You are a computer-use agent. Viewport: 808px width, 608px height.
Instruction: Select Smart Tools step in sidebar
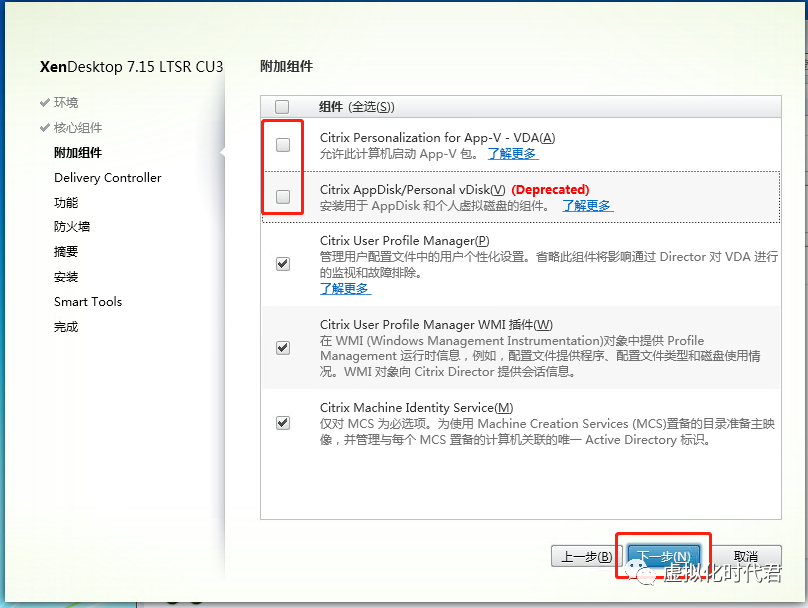(88, 301)
